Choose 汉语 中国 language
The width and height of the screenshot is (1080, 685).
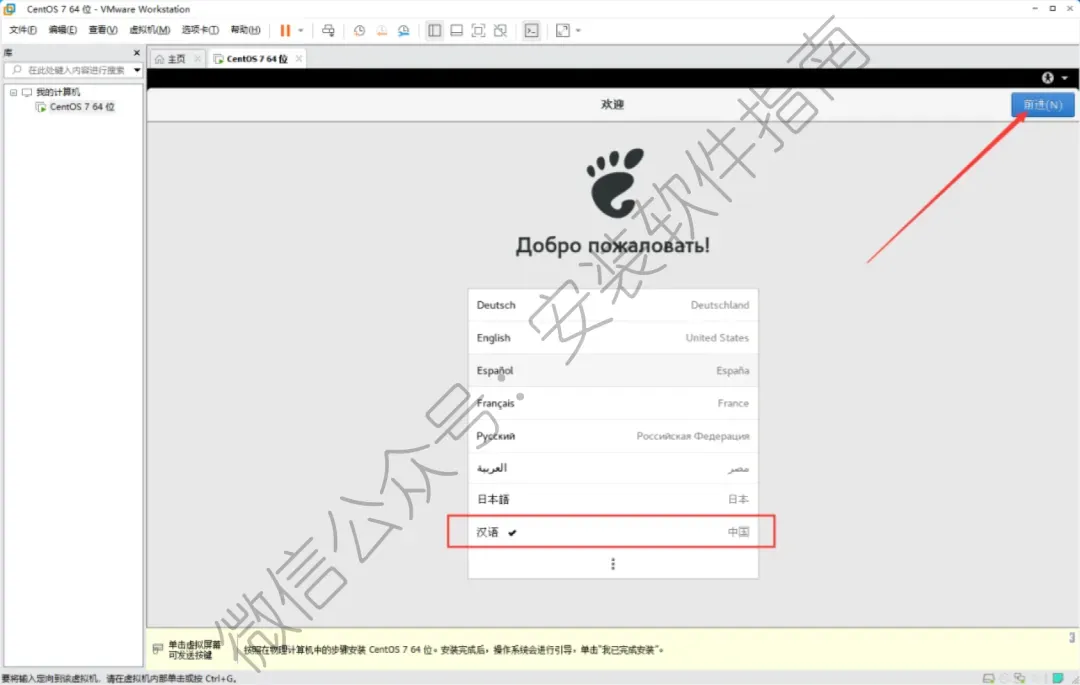pyautogui.click(x=612, y=531)
